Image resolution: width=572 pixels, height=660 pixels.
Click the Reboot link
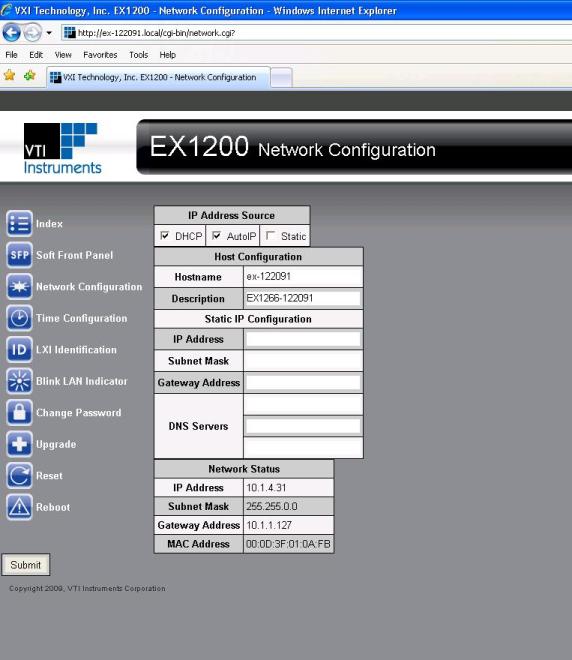coord(53,507)
